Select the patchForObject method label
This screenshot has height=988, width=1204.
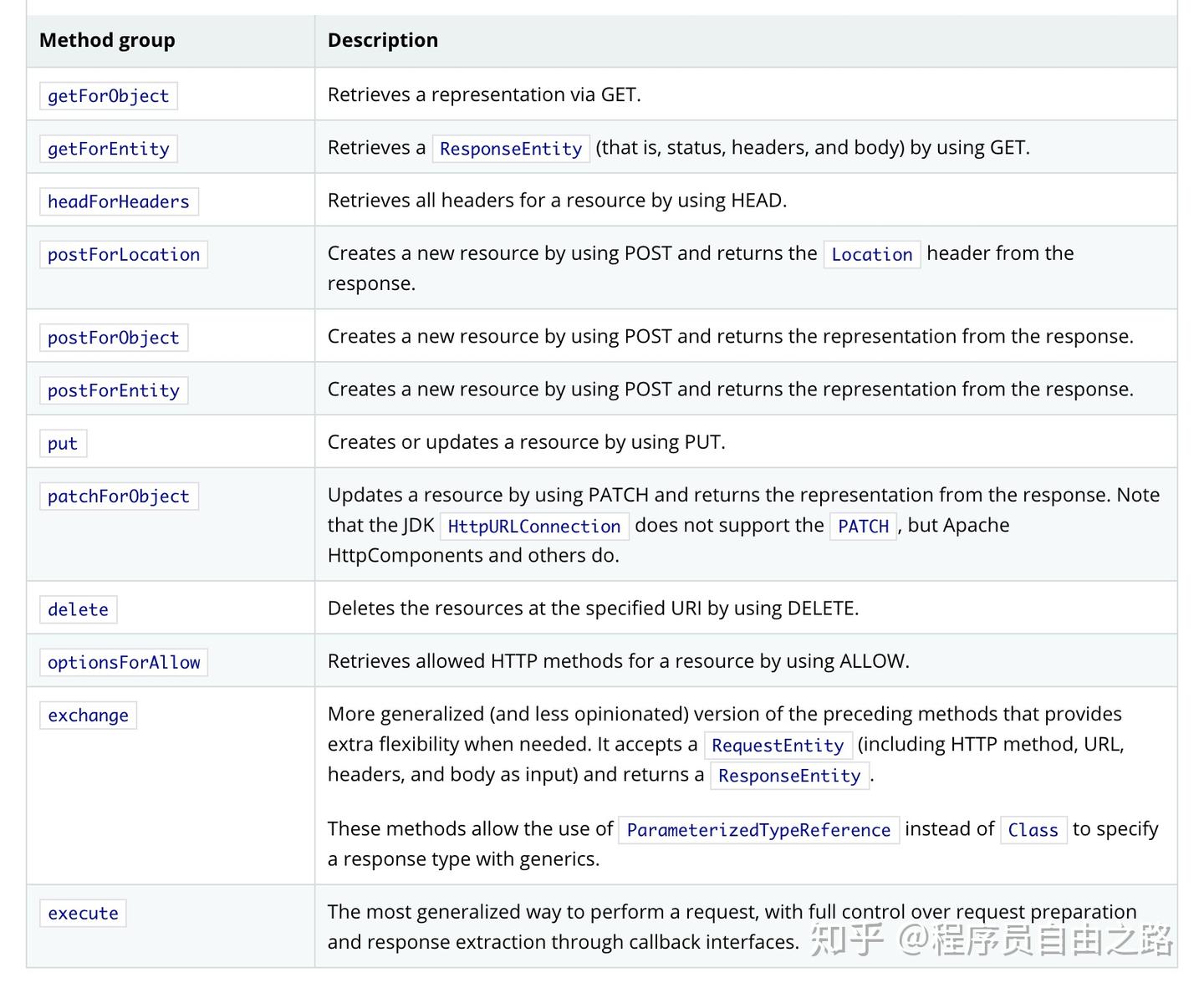(118, 497)
